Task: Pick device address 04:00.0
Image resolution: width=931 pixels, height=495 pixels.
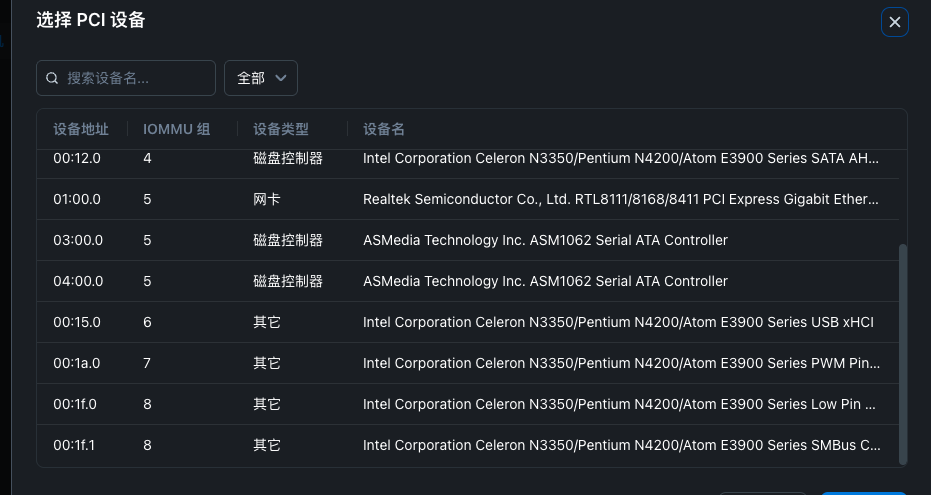Action: point(78,281)
